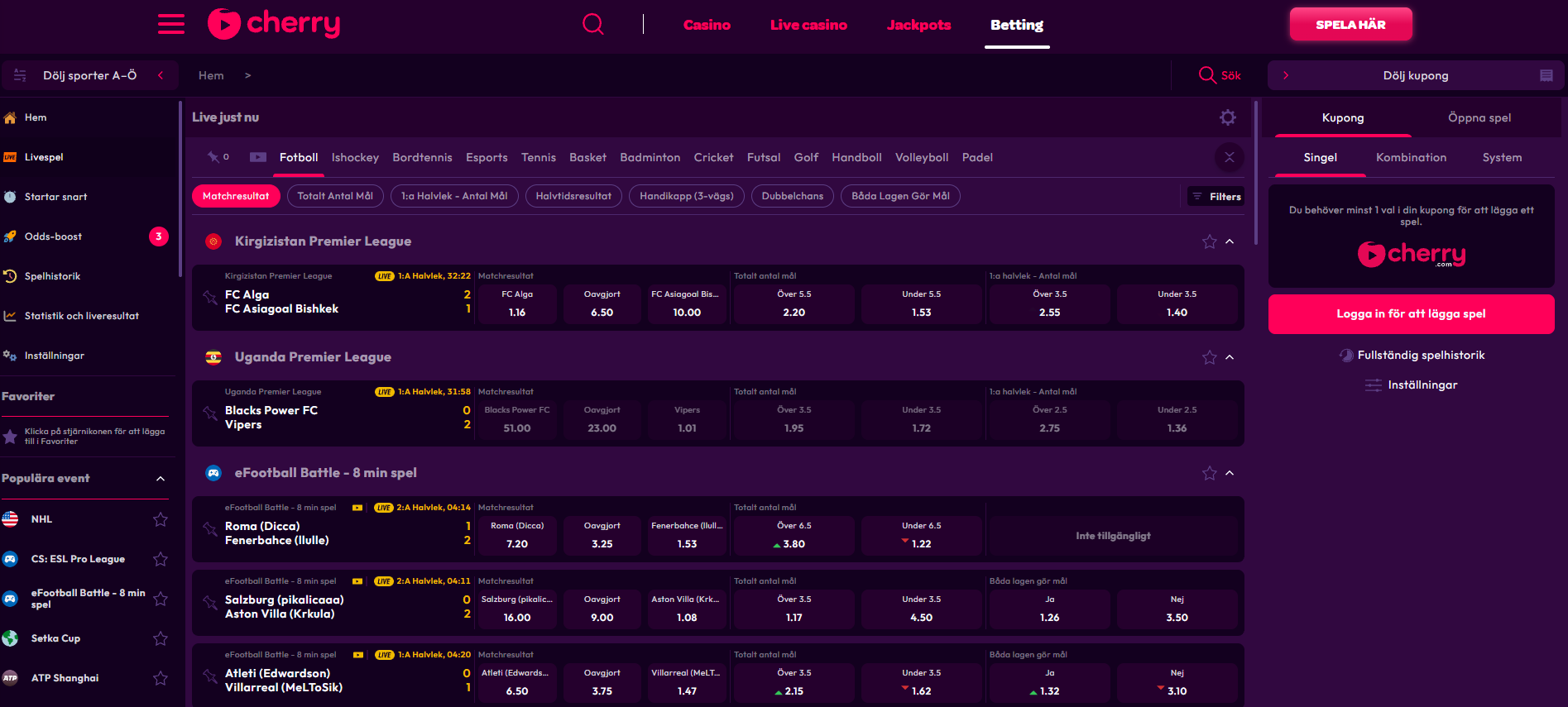
Task: Select the Totalt Antal Mål market chip
Action: pos(335,196)
